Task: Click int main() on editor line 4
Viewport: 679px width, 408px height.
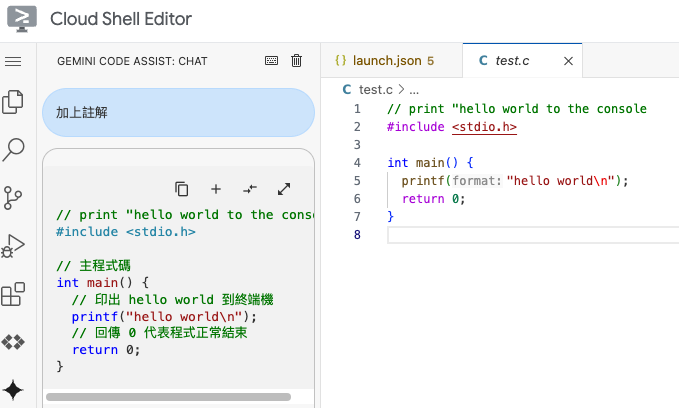Action: click(x=423, y=163)
